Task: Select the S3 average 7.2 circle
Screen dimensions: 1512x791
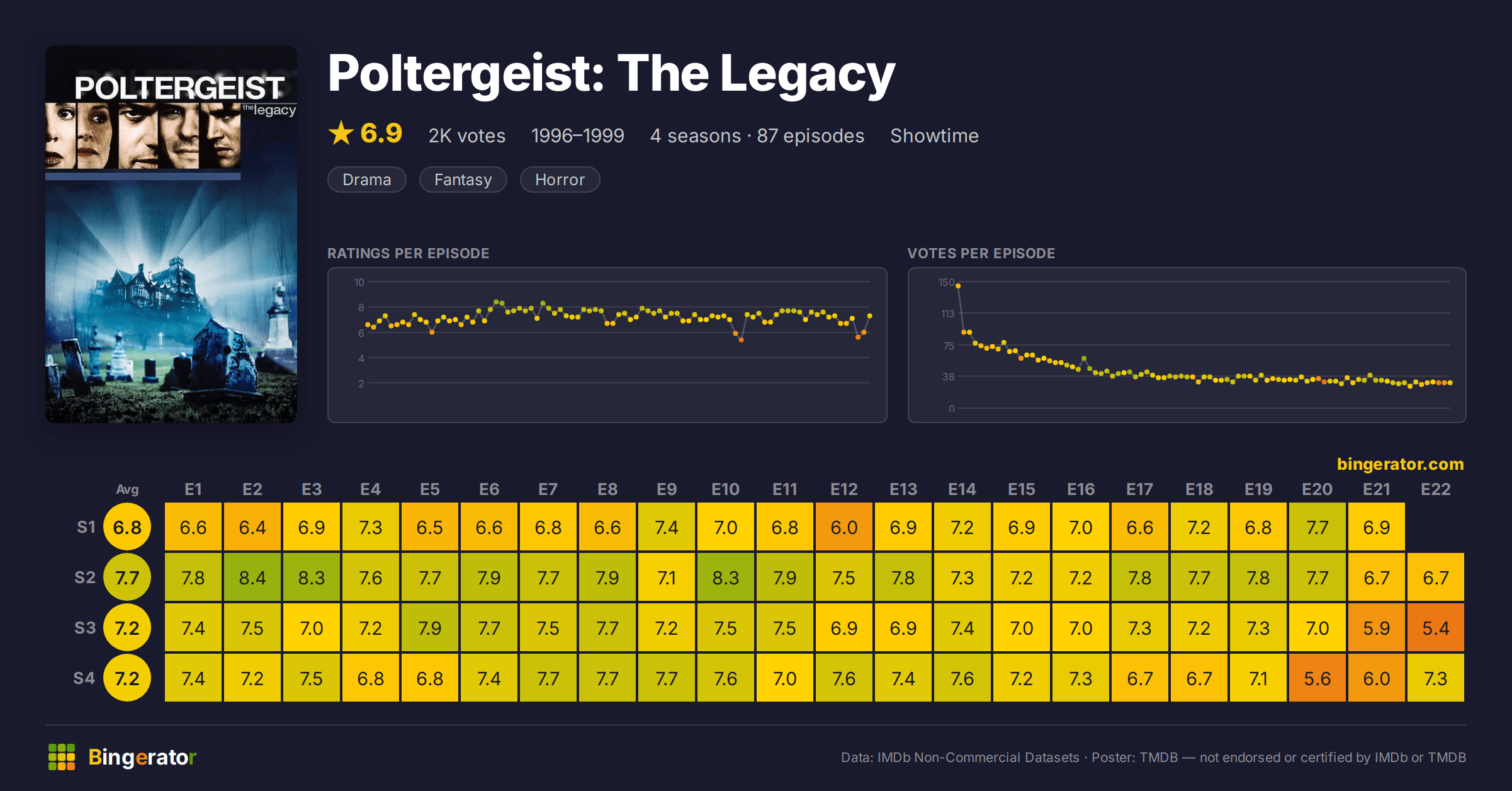Action: point(127,628)
